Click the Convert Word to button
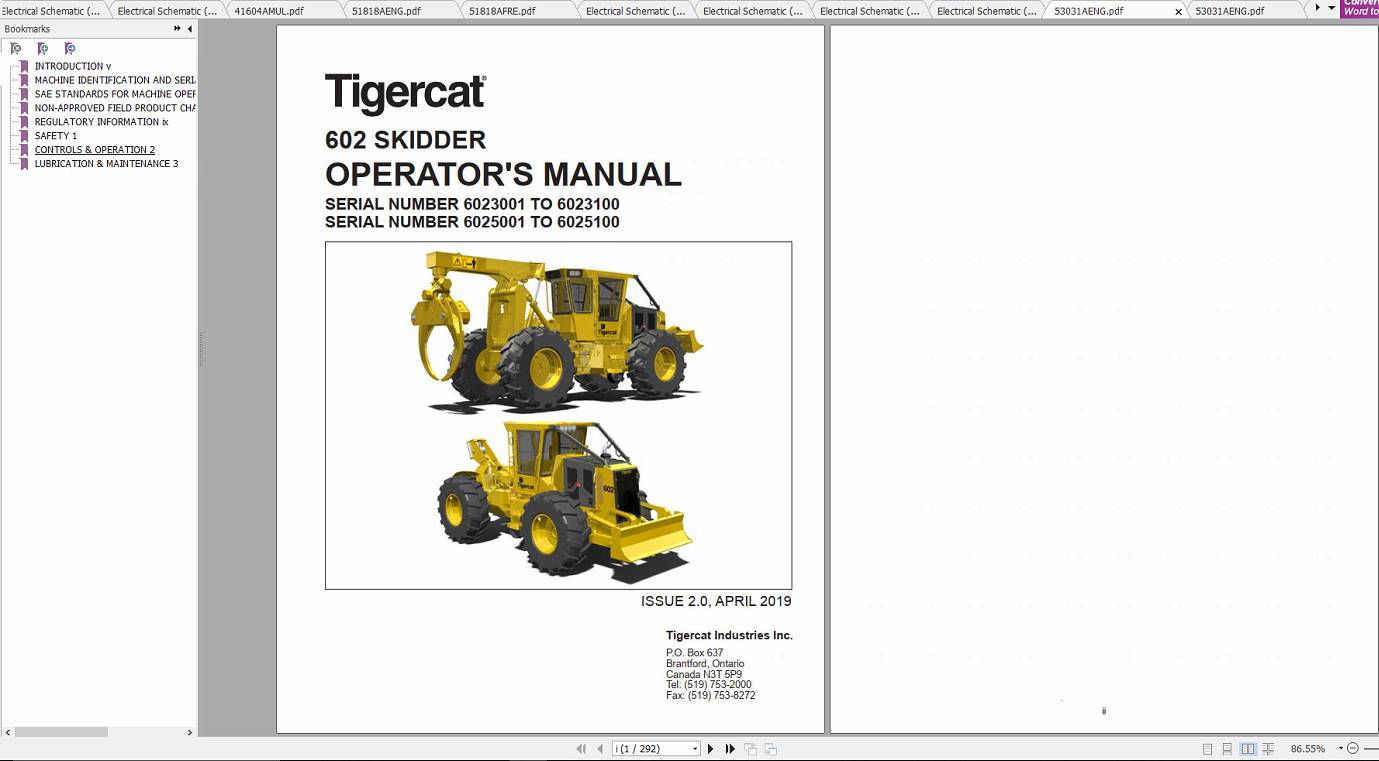This screenshot has width=1379, height=761. click(1360, 8)
